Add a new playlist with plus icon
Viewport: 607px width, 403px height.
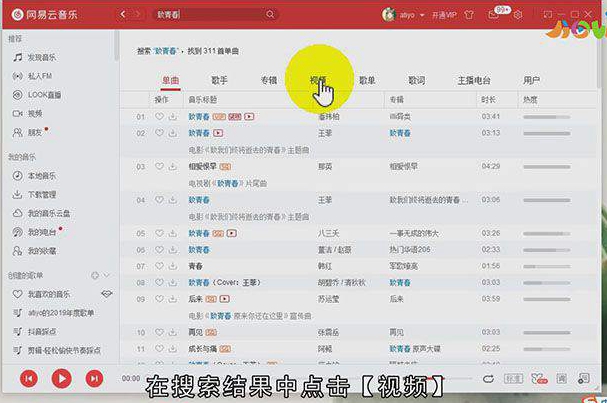[x=95, y=275]
